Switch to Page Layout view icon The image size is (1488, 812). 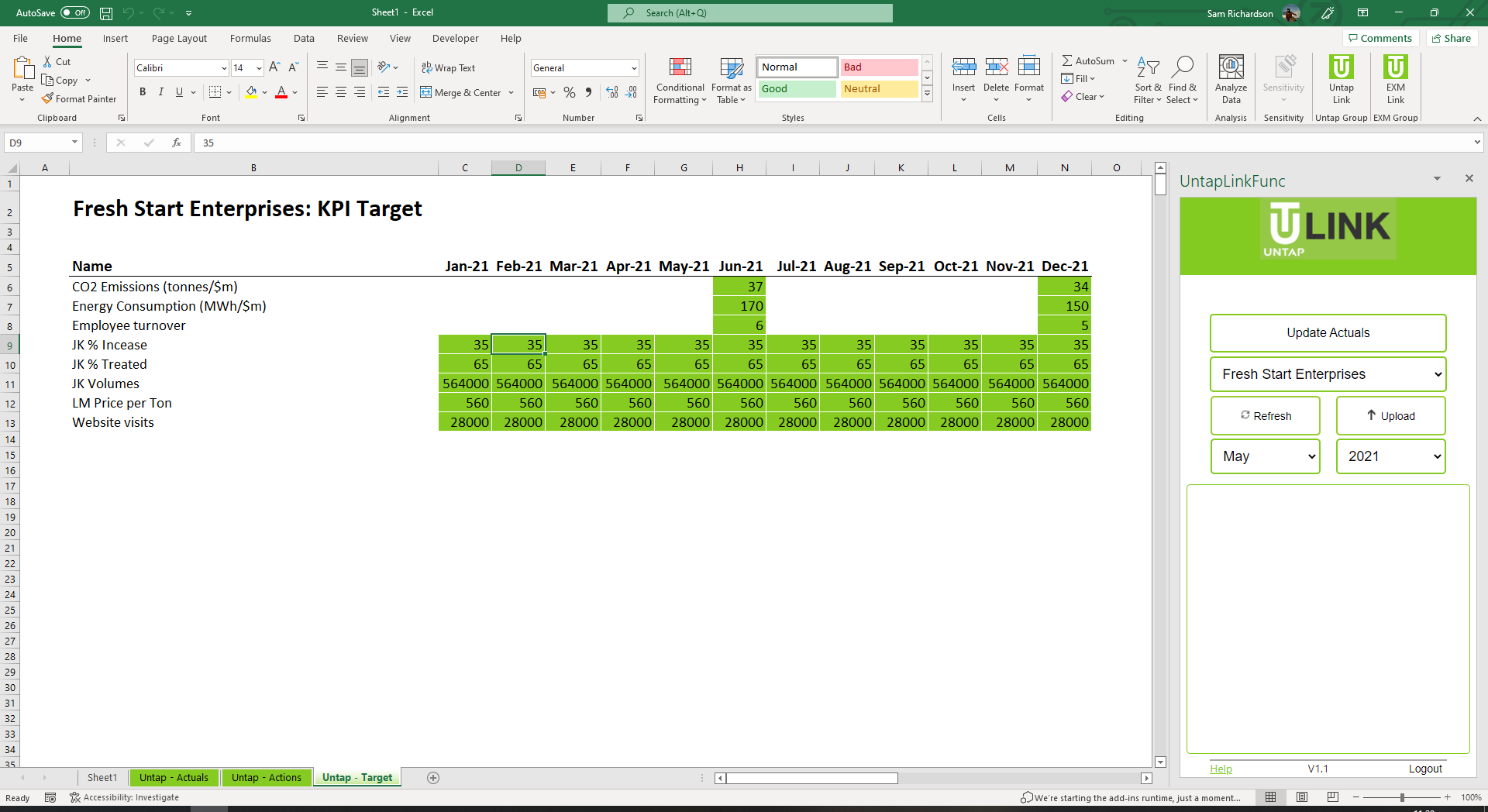[x=1302, y=797]
